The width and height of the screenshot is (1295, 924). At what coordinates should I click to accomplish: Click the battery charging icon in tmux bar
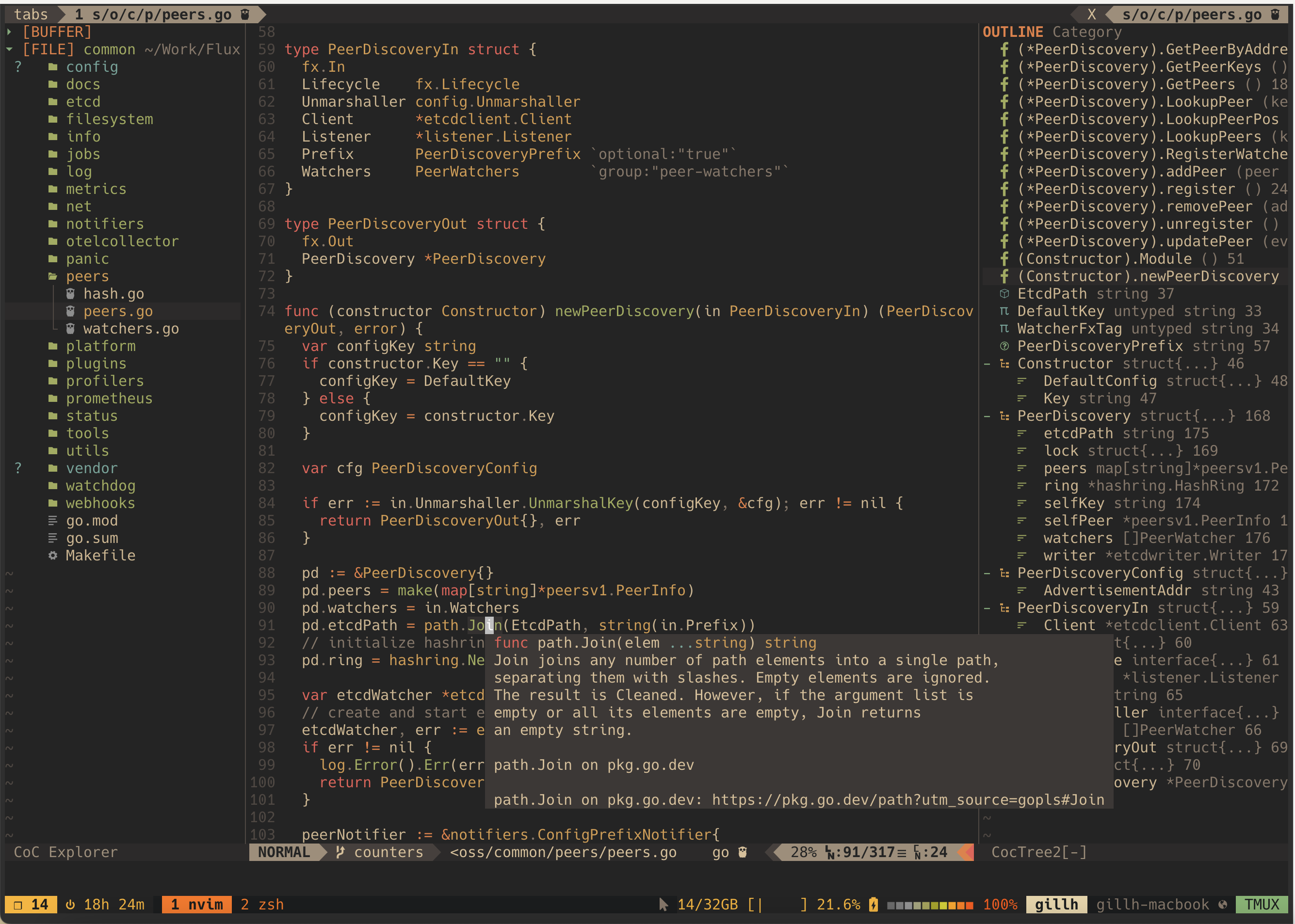coord(873,905)
